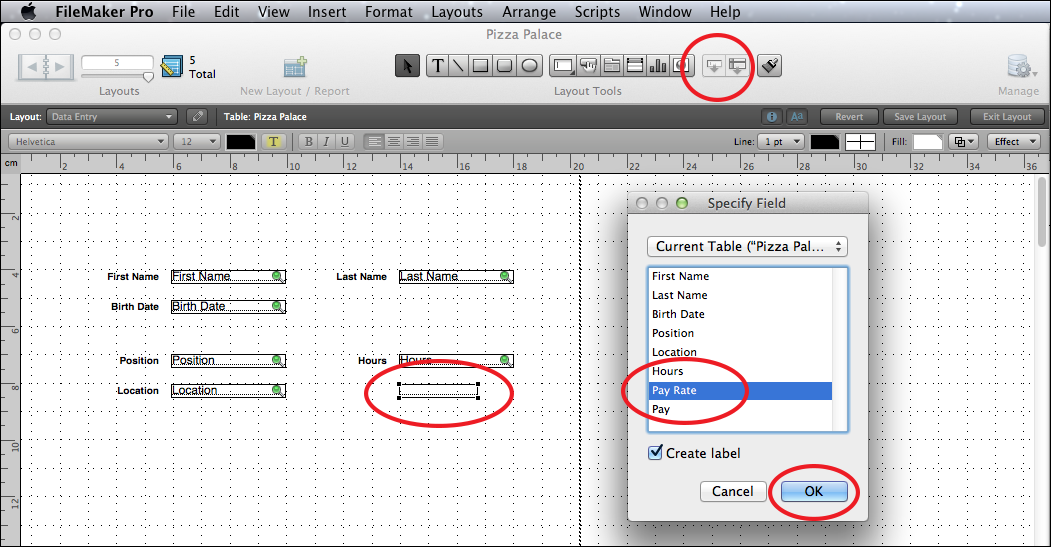This screenshot has height=547, width=1051.
Task: Click the highlight T text color button
Action: 273,141
